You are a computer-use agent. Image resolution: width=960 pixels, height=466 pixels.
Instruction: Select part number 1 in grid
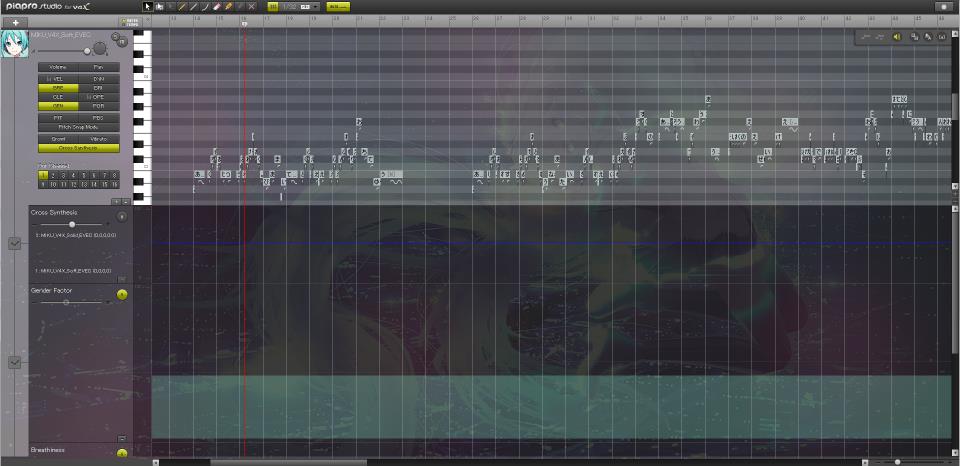coord(43,175)
